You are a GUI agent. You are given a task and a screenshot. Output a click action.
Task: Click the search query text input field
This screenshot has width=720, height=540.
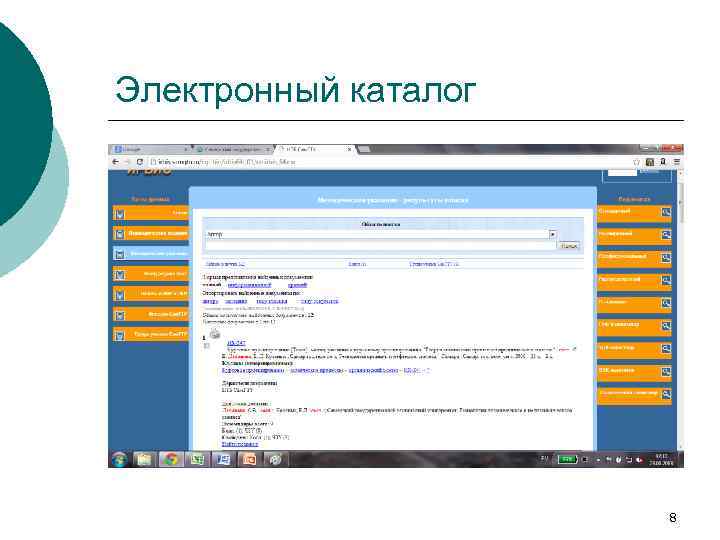380,246
